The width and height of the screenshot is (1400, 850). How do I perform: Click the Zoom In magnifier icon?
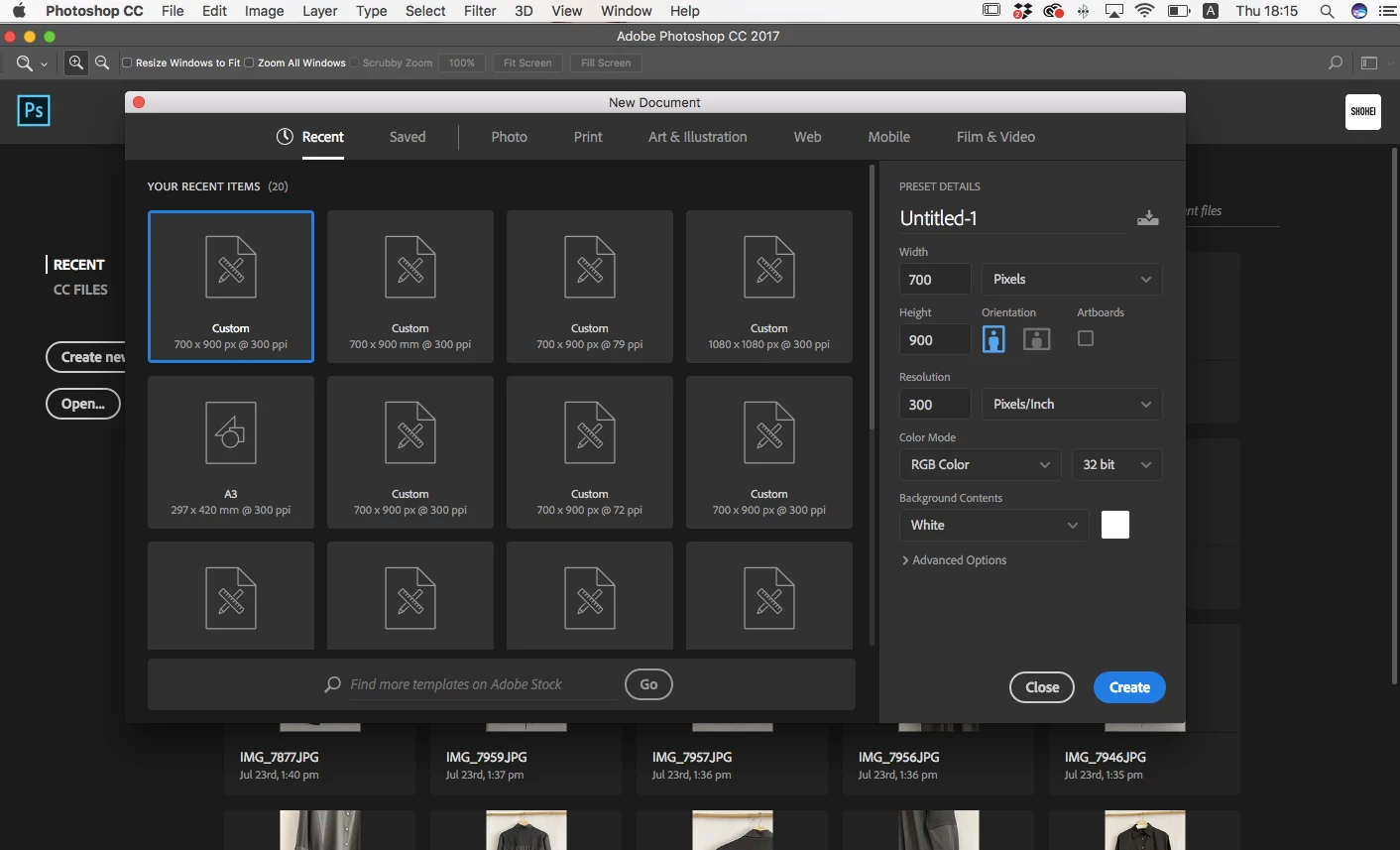[76, 62]
